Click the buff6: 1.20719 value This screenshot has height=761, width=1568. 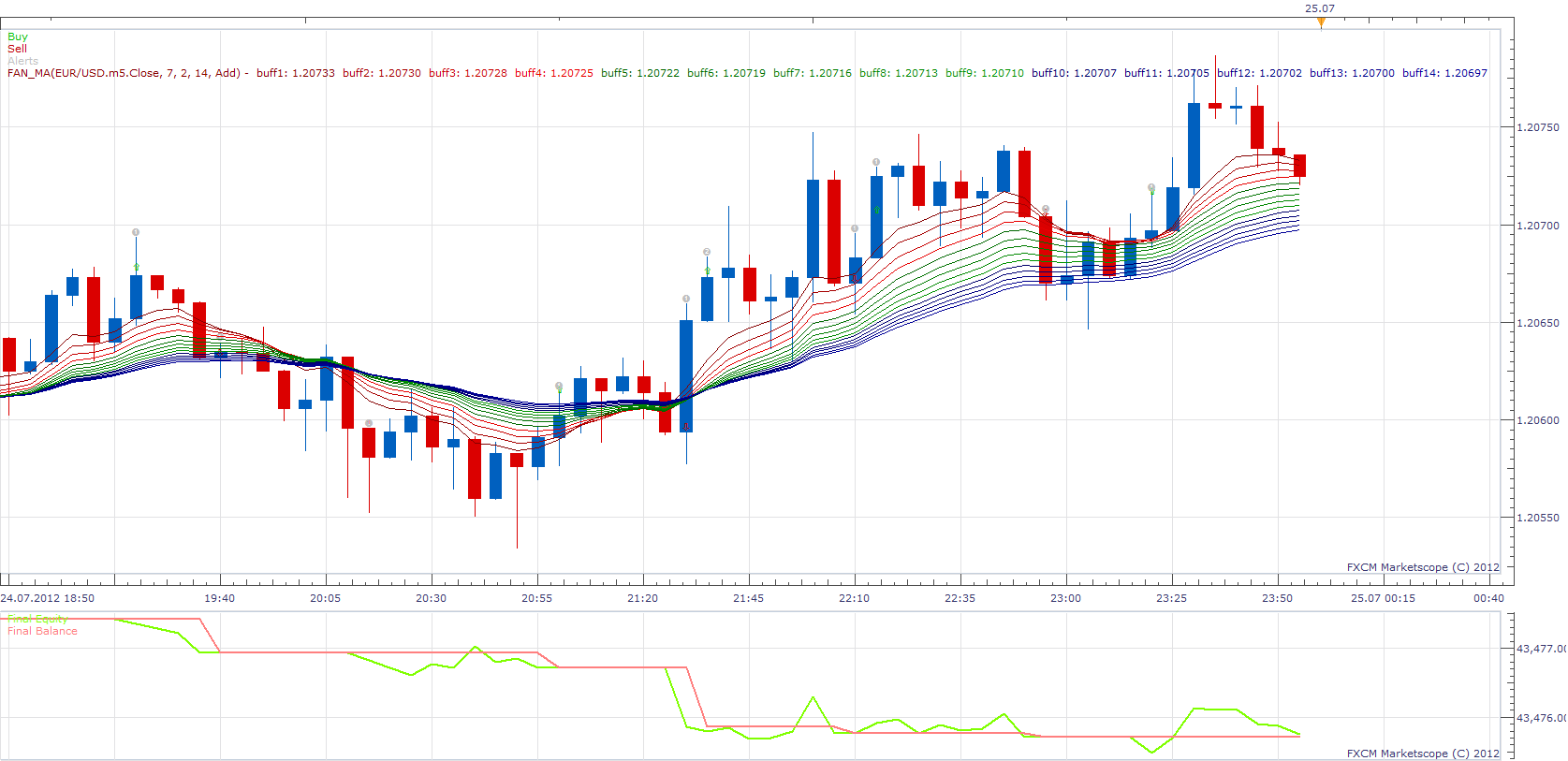coord(726,73)
